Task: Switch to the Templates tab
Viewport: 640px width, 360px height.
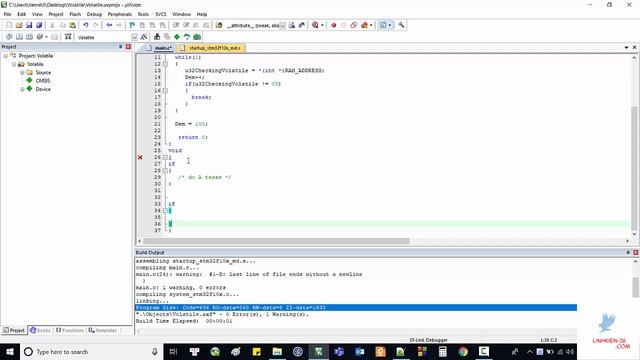Action: point(103,330)
